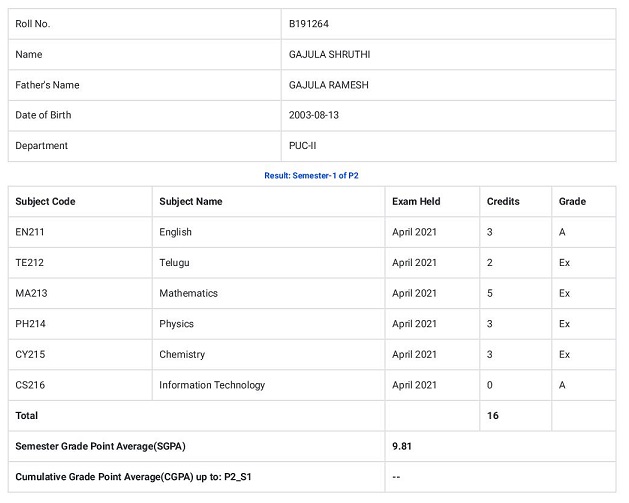Select the date of birth 2003-08-13

314,115
